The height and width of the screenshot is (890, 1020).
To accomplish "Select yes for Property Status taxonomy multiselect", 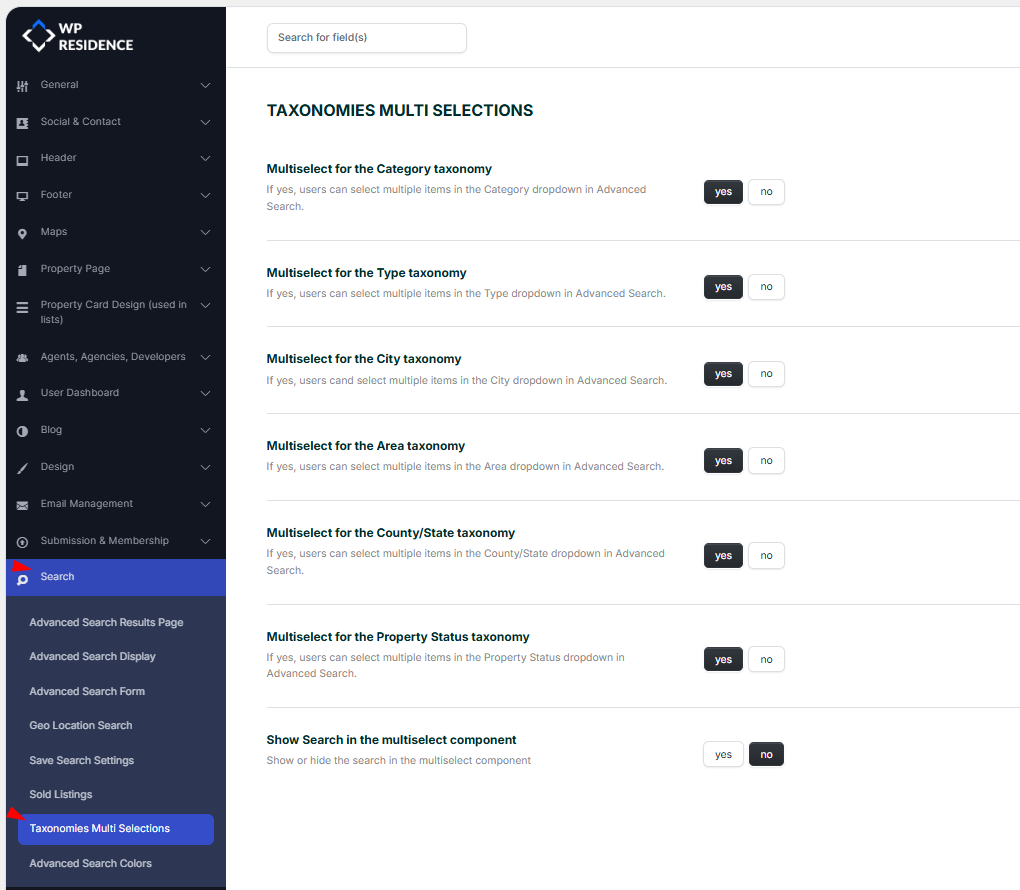I will (723, 660).
